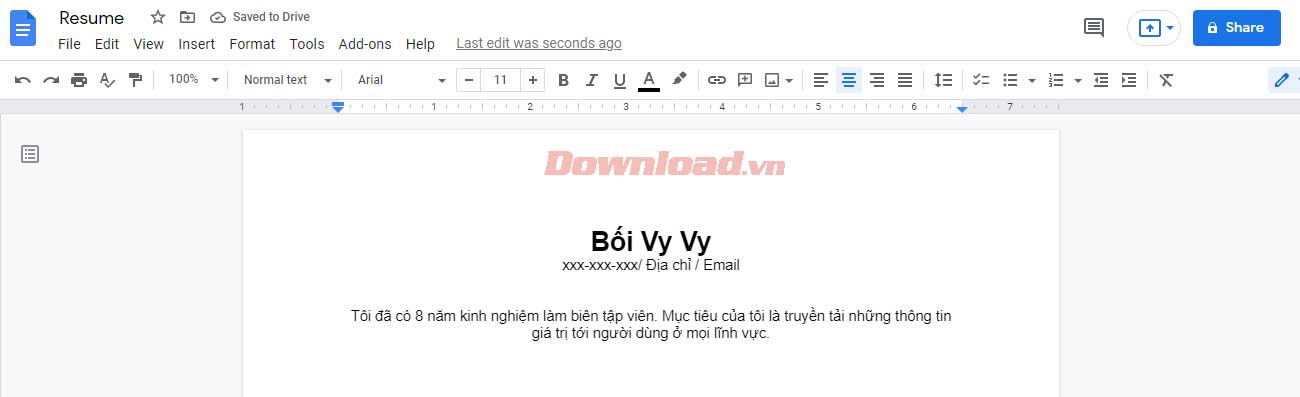Open comment history icon
The height and width of the screenshot is (397, 1300).
coord(1094,28)
